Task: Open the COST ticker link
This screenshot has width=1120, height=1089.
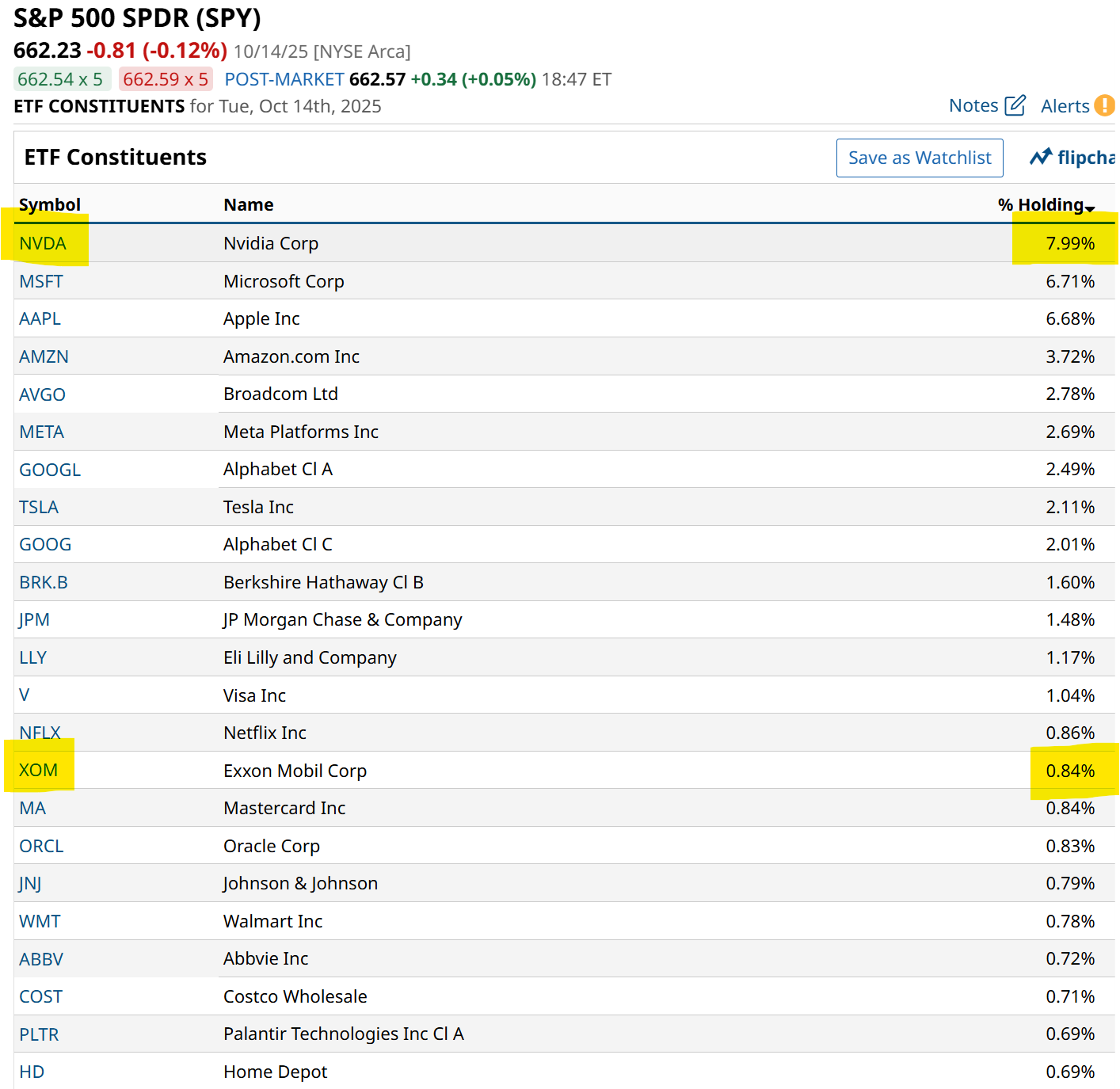Action: point(40,996)
